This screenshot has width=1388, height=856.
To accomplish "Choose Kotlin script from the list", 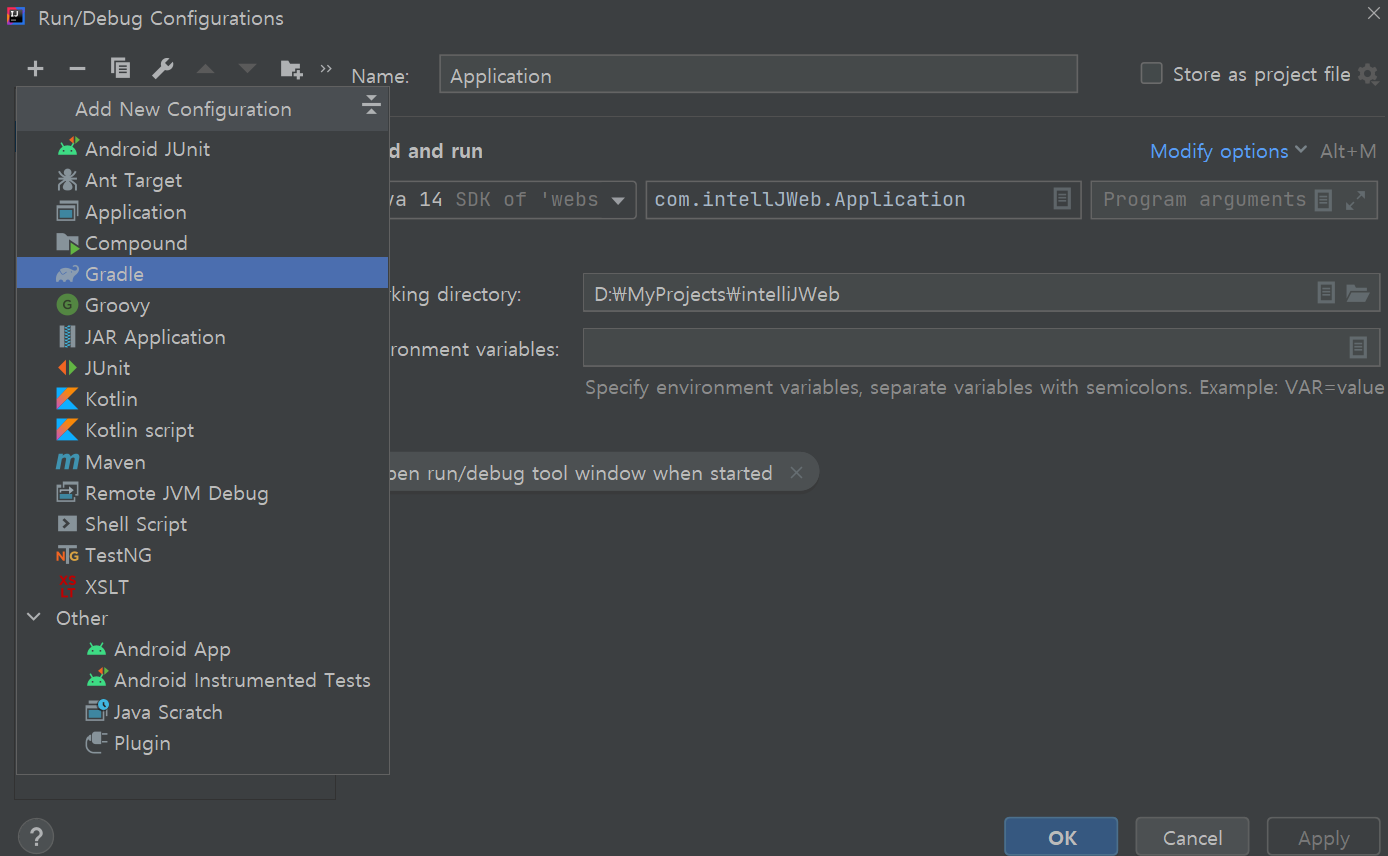I will click(202, 430).
